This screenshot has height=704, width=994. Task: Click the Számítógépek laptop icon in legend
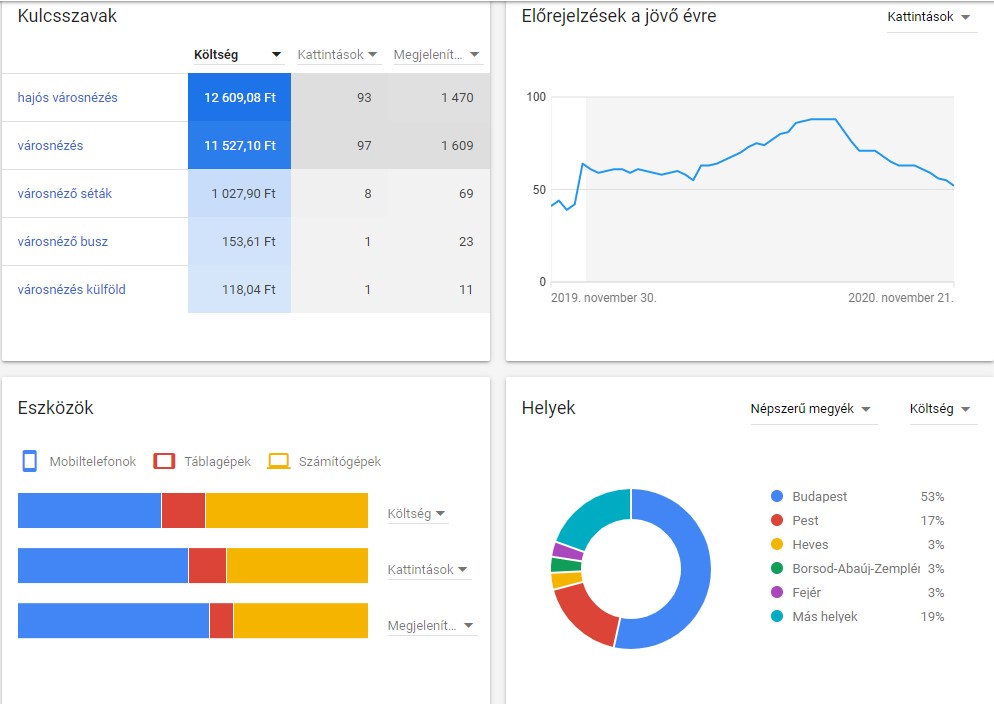278,461
